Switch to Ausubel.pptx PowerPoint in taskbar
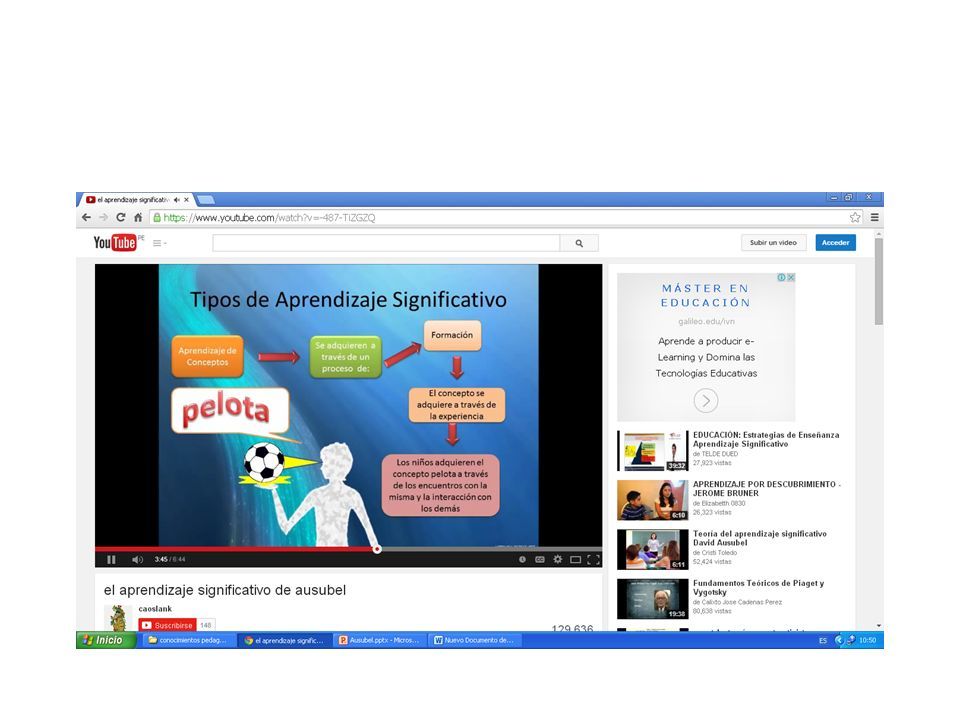 coord(379,640)
